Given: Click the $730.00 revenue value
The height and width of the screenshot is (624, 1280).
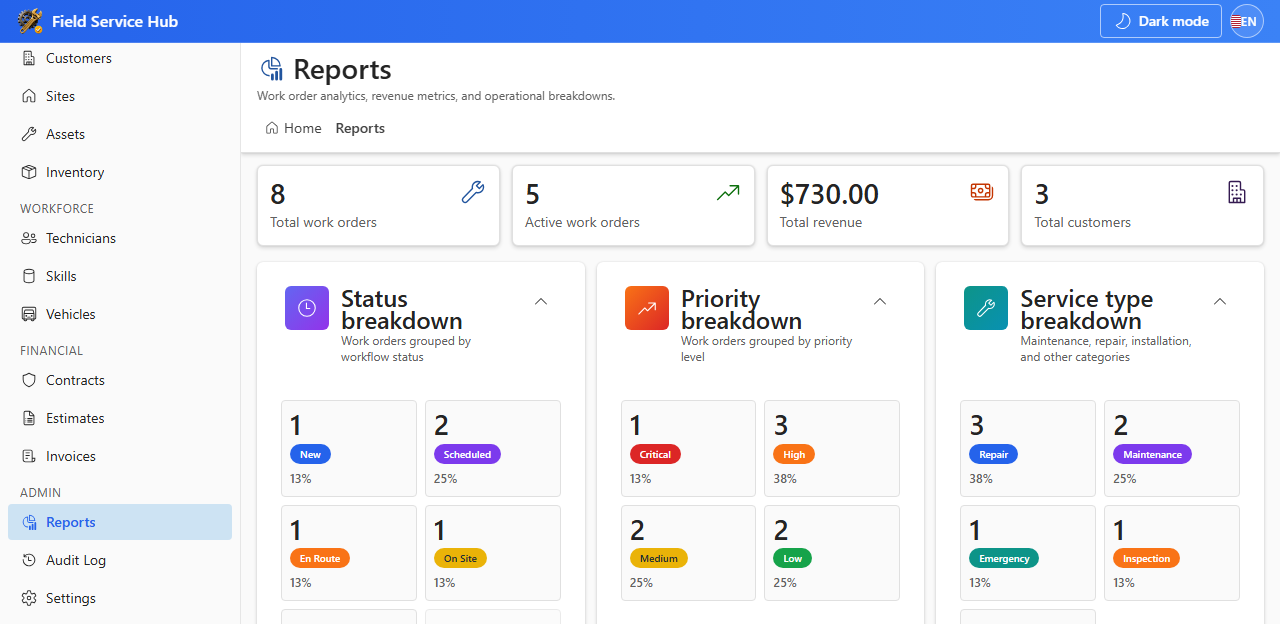Looking at the screenshot, I should (x=830, y=194).
